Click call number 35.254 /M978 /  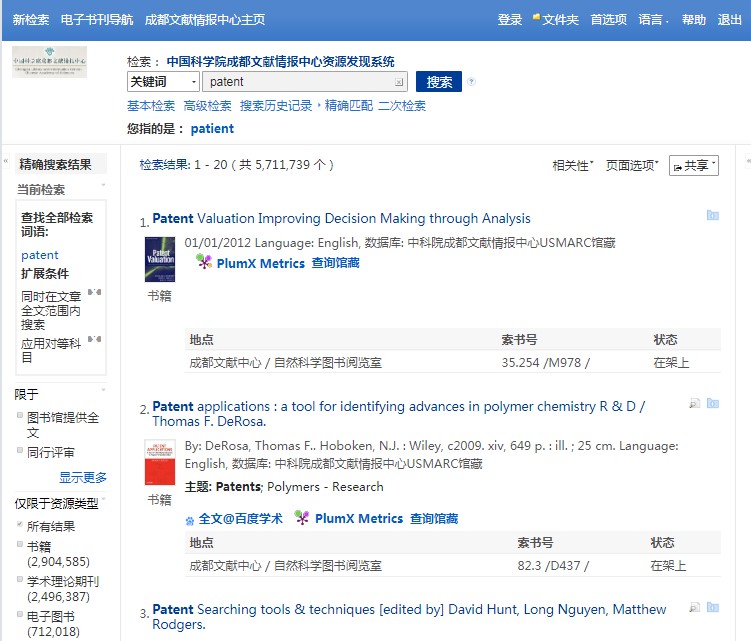coord(546,363)
